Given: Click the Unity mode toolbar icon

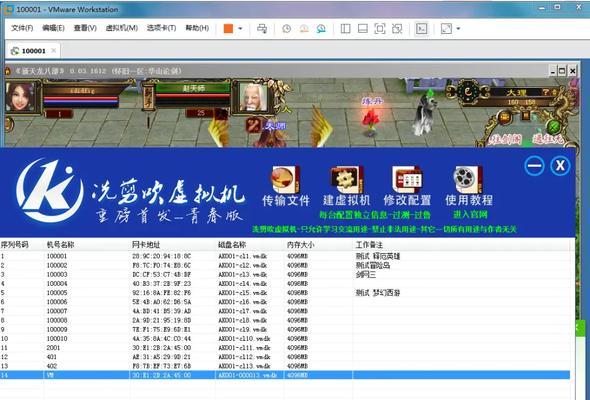Looking at the screenshot, I should [397, 29].
